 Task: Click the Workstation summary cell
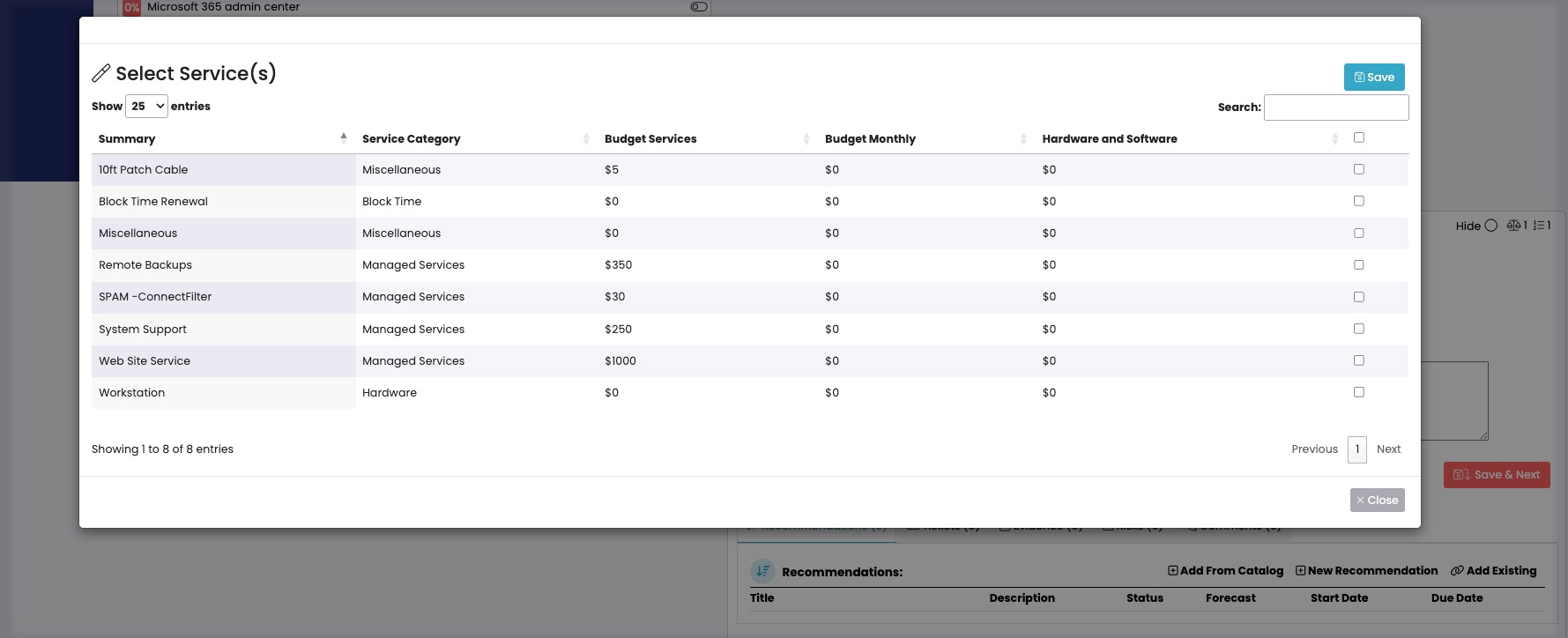tap(223, 392)
